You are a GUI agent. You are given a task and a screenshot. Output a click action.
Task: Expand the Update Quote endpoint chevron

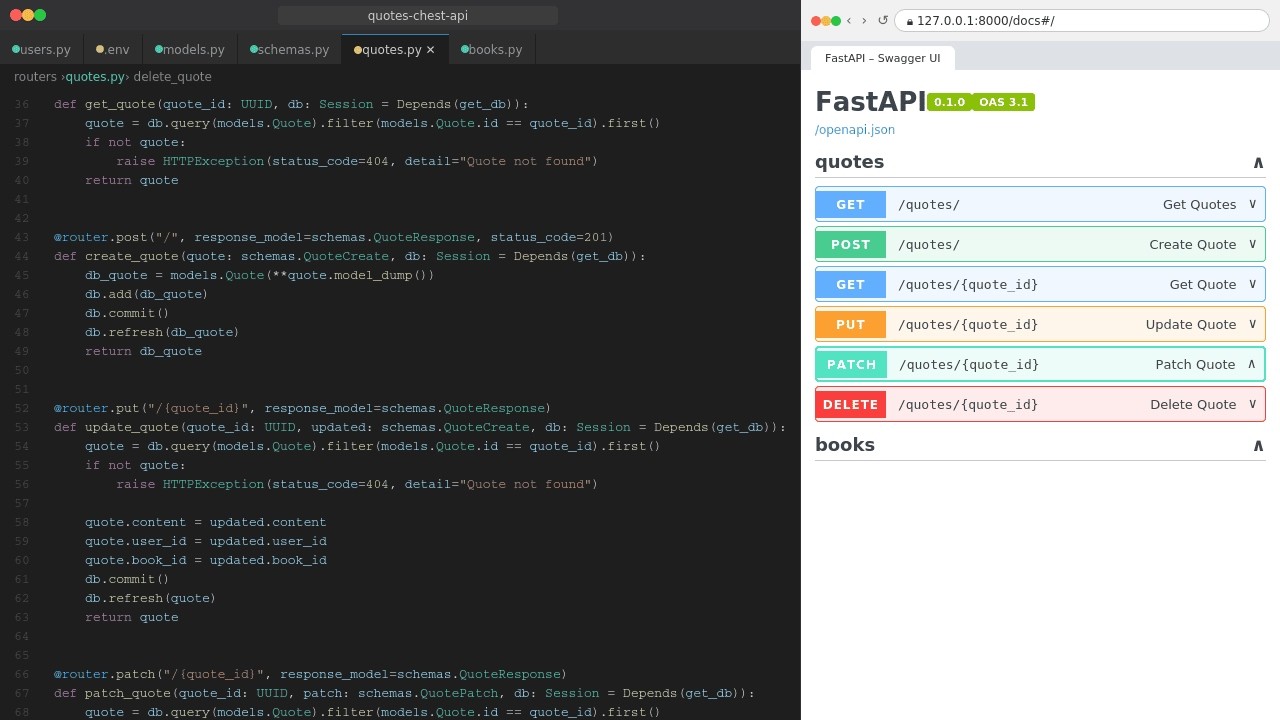(x=1252, y=324)
